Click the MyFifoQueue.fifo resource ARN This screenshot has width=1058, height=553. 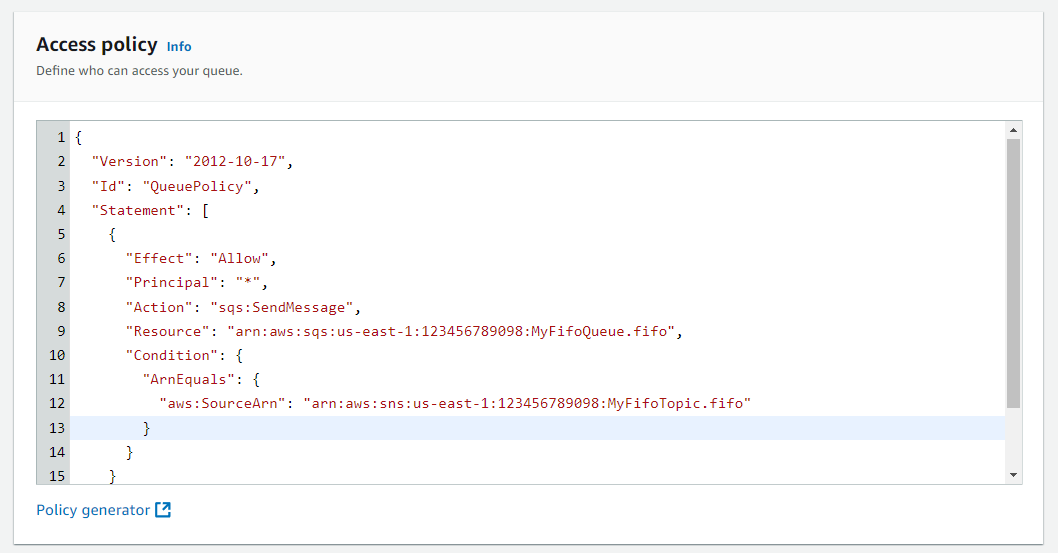(x=451, y=331)
